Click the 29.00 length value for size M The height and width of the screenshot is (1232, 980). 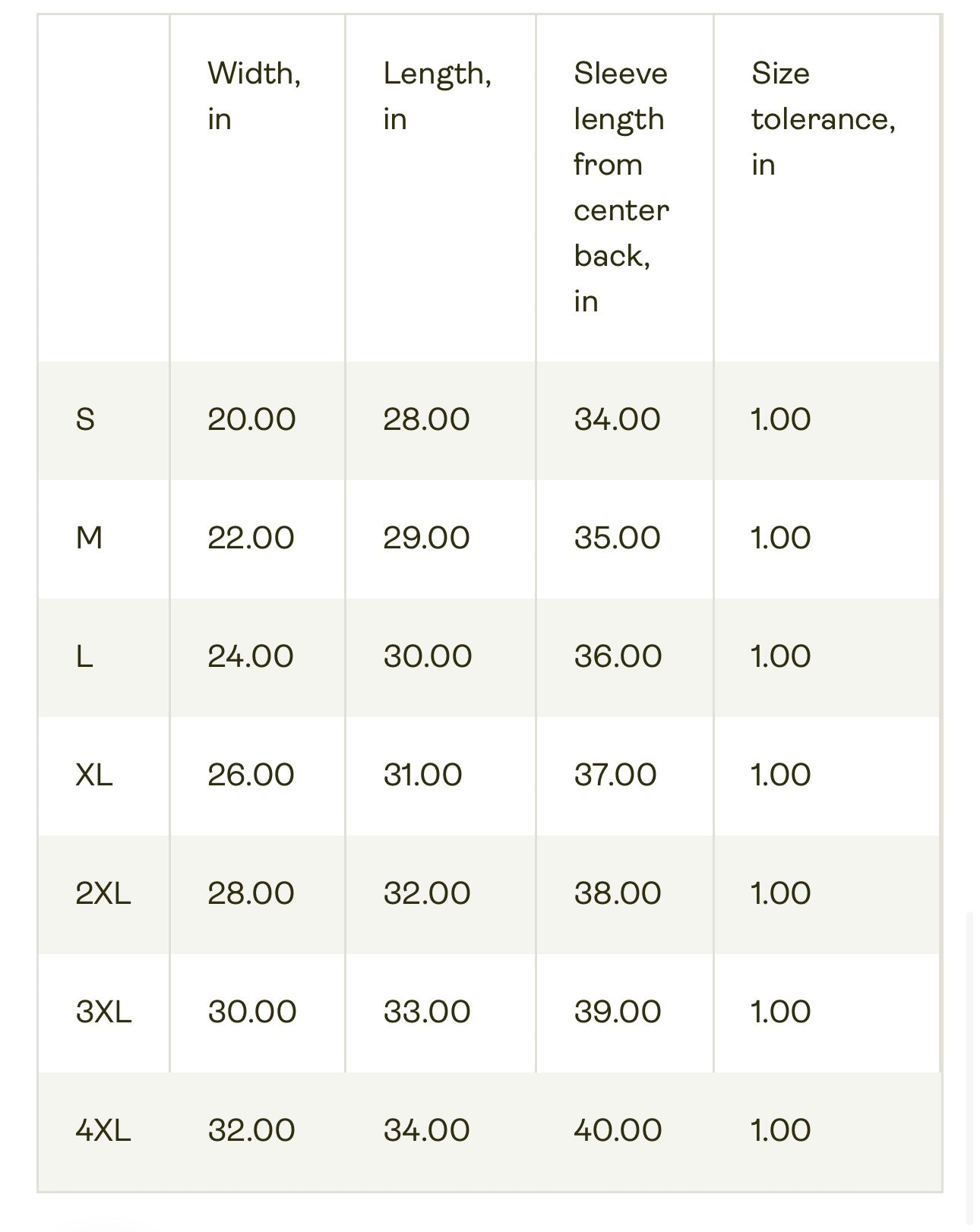click(426, 538)
